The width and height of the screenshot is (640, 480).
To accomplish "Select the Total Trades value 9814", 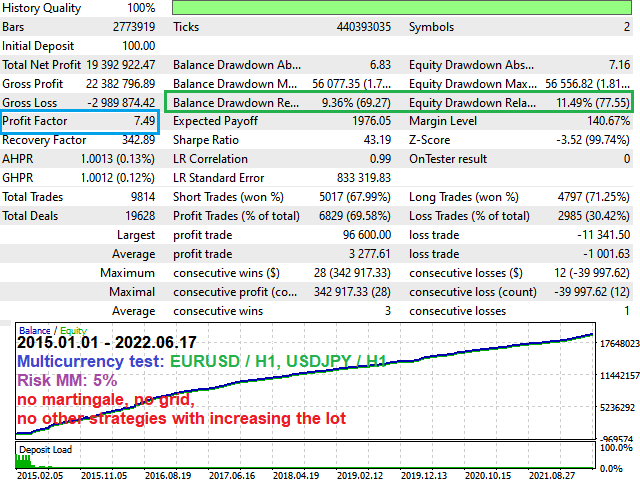I will [x=137, y=197].
